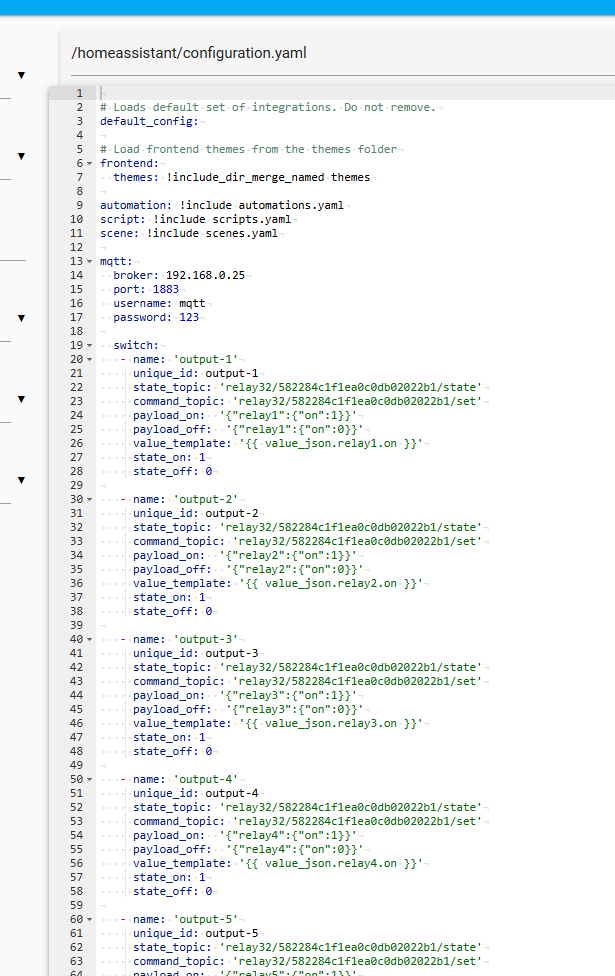The height and width of the screenshot is (976, 615).
Task: Click line number 12 in gutter
Action: (76, 247)
